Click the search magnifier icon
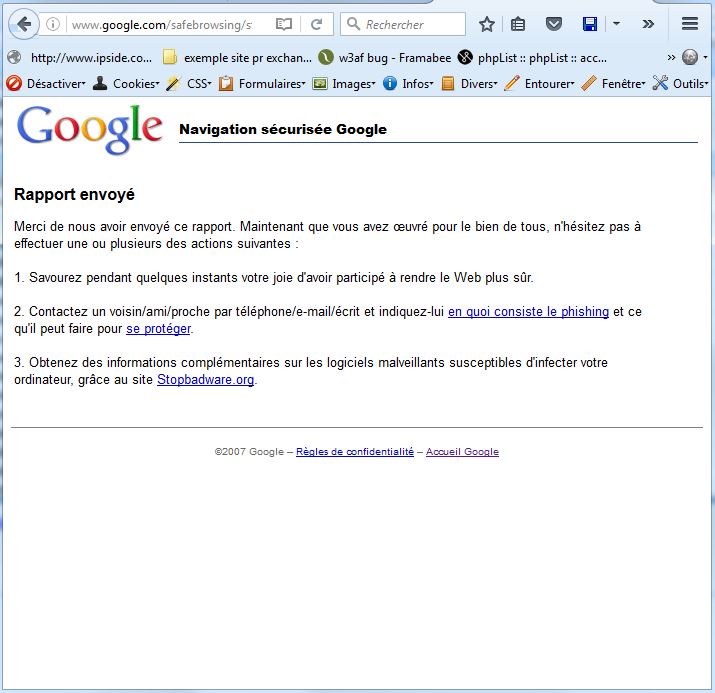 [x=353, y=24]
